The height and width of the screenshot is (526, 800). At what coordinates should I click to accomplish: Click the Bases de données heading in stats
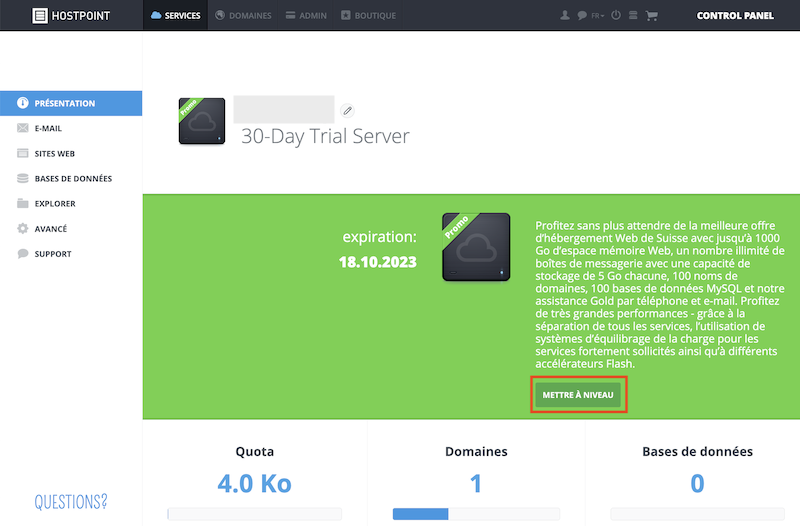click(x=697, y=452)
